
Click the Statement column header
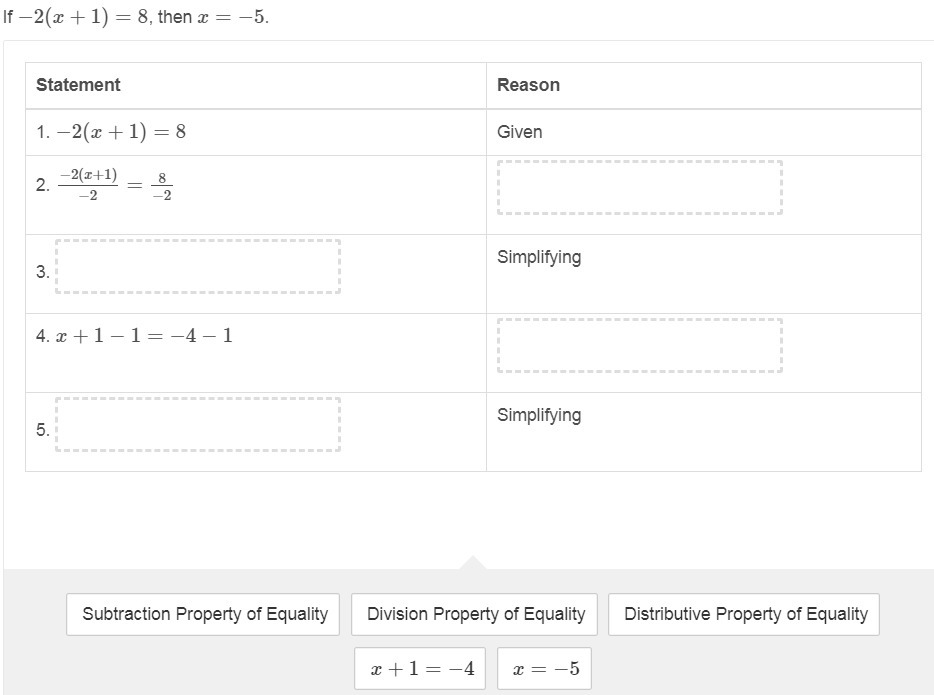[x=78, y=85]
